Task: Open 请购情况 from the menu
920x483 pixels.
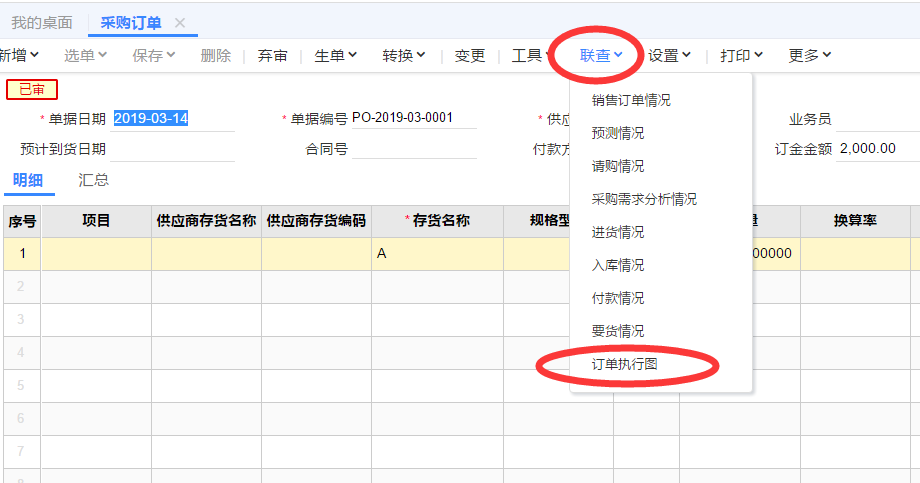Action: pyautogui.click(x=618, y=166)
